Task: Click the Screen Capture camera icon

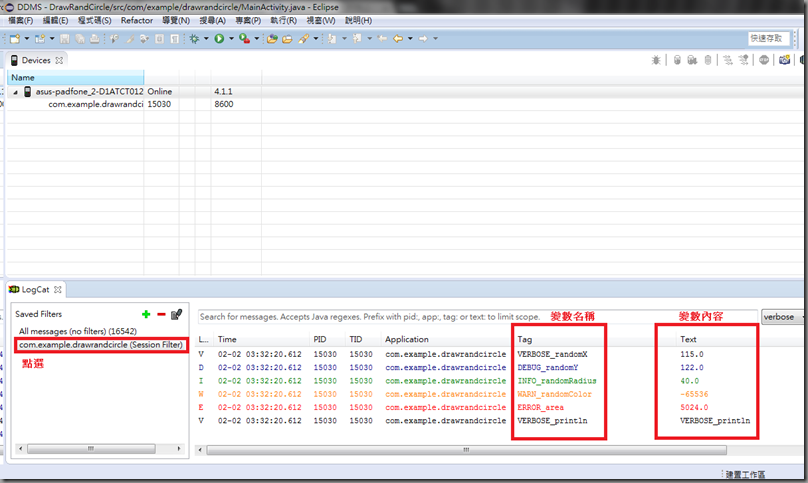Action: (784, 60)
